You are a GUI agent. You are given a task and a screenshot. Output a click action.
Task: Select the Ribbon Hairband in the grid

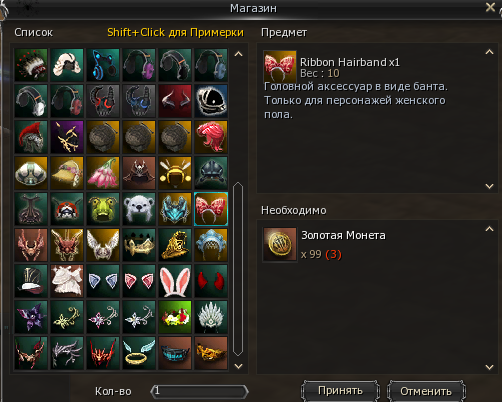coord(211,209)
